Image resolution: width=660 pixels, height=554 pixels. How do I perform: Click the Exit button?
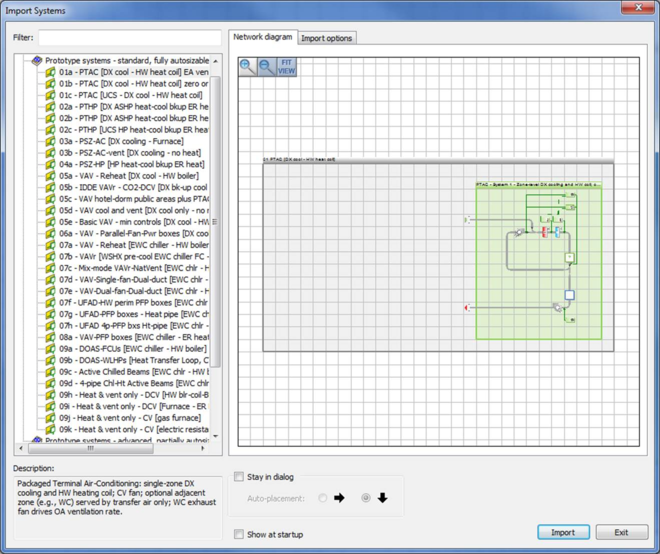coord(621,532)
